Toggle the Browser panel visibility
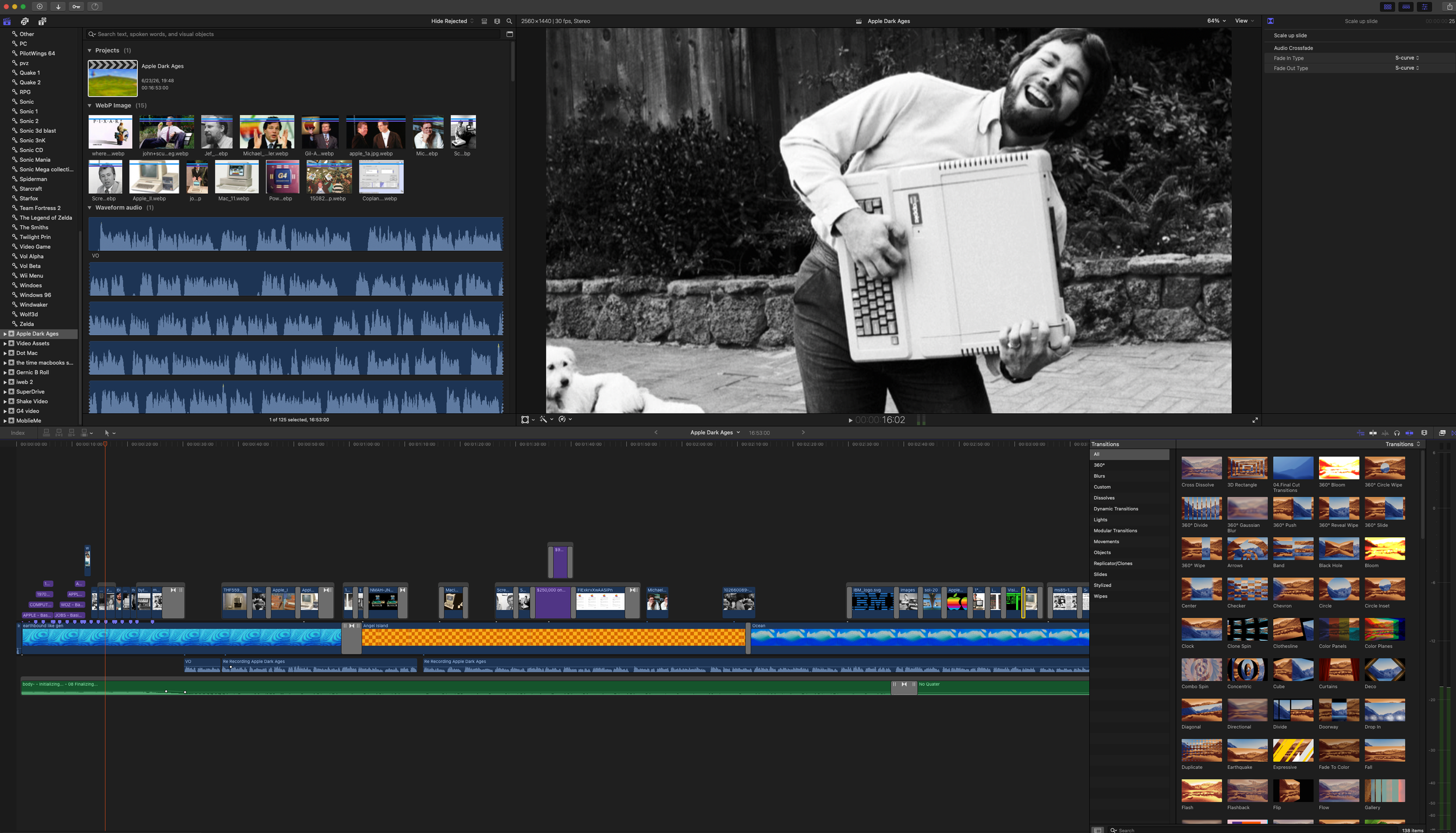Viewport: 1456px width, 833px height. [1388, 6]
